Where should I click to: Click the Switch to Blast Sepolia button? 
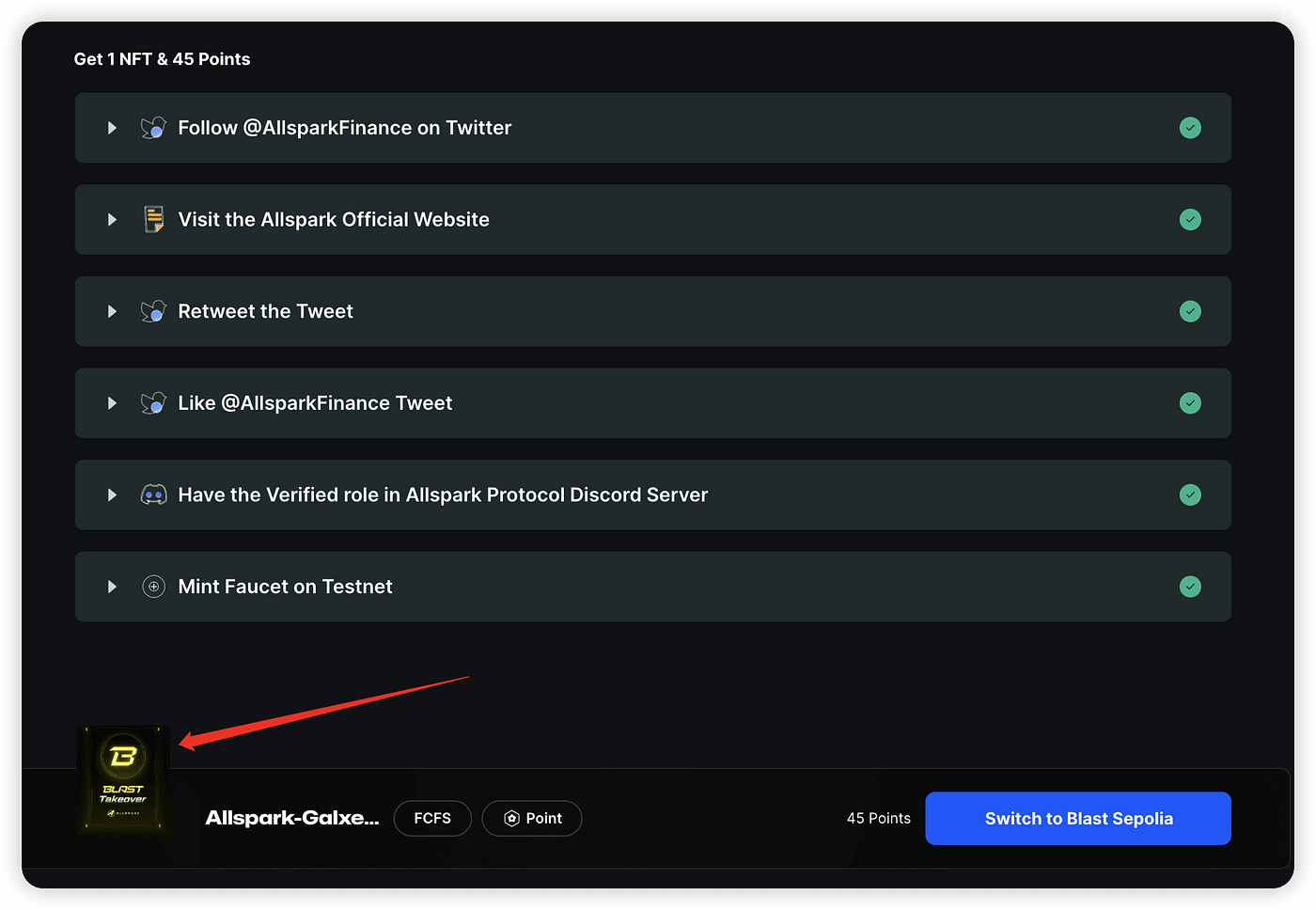click(x=1078, y=819)
